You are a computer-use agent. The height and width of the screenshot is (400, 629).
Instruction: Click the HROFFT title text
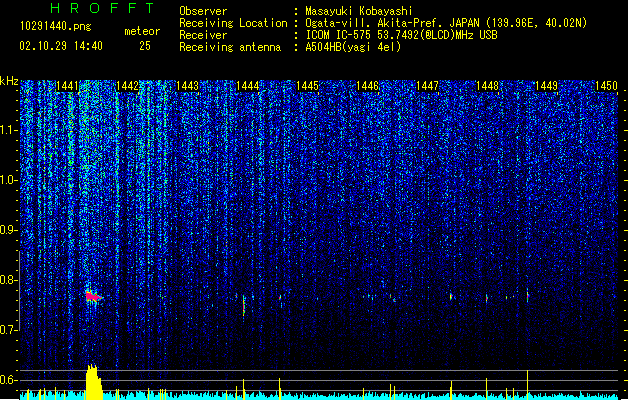point(102,8)
